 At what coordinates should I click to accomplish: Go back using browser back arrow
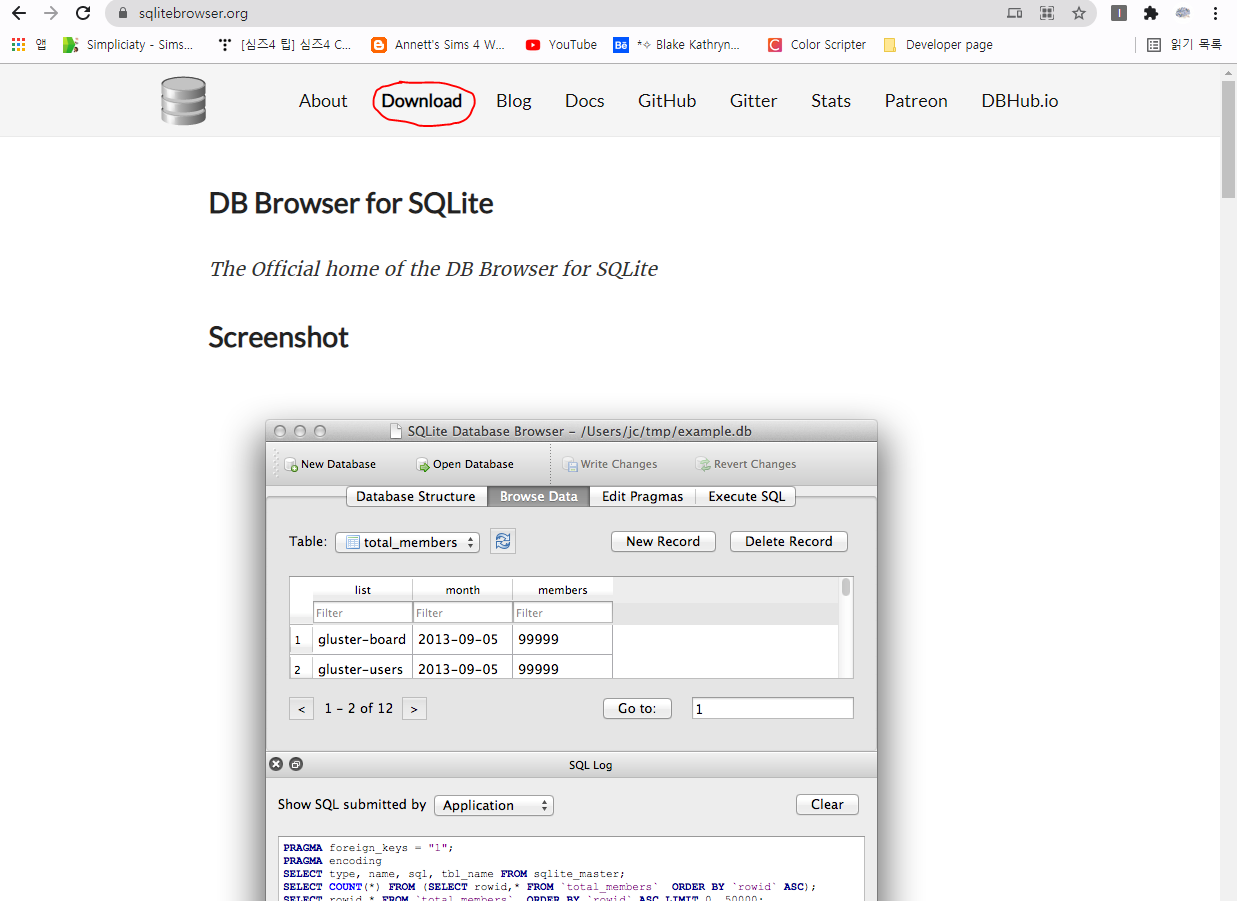tap(18, 13)
